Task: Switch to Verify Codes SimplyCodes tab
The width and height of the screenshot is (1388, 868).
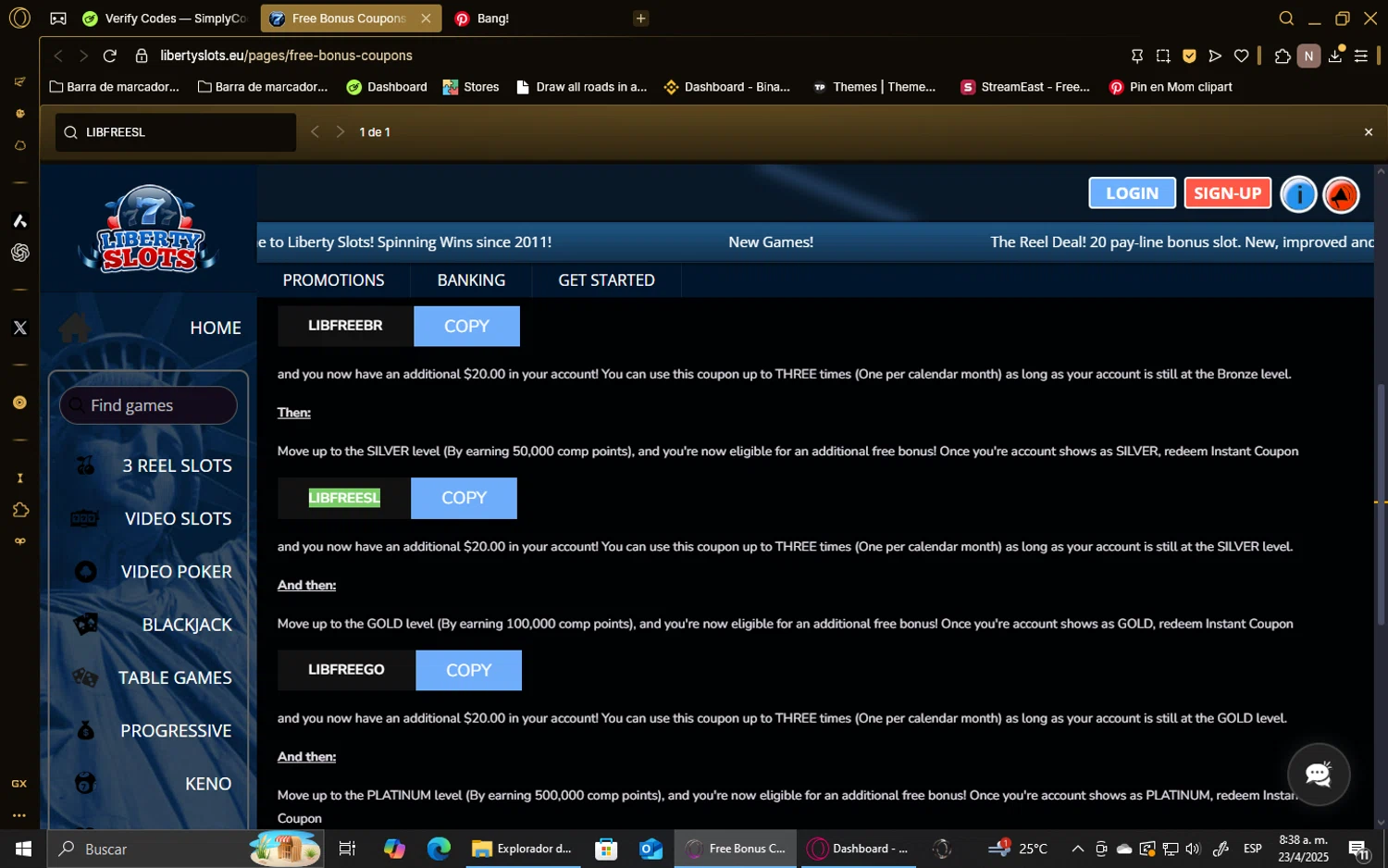Action: (166, 19)
